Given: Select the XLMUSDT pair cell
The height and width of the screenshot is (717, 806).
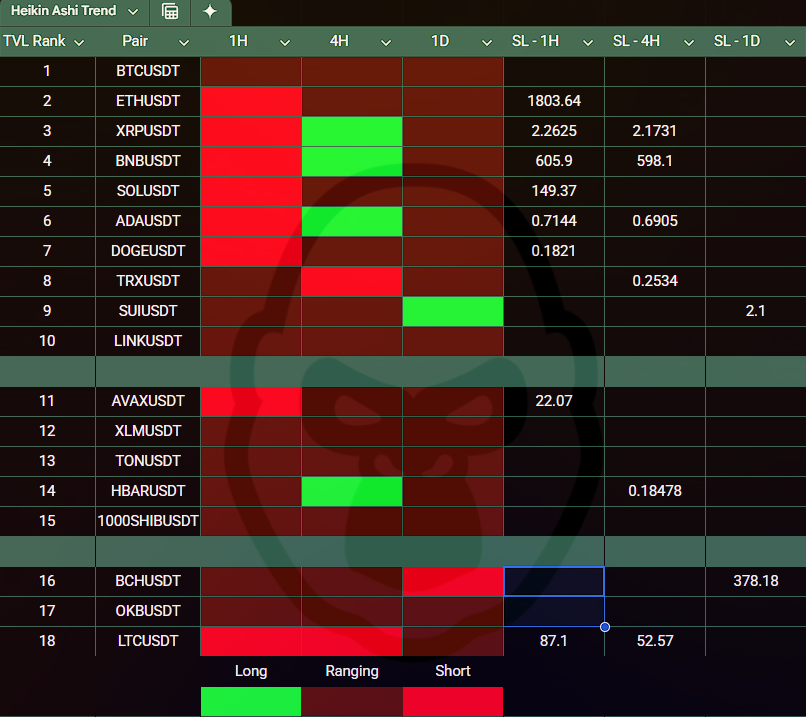Looking at the screenshot, I should (x=148, y=431).
